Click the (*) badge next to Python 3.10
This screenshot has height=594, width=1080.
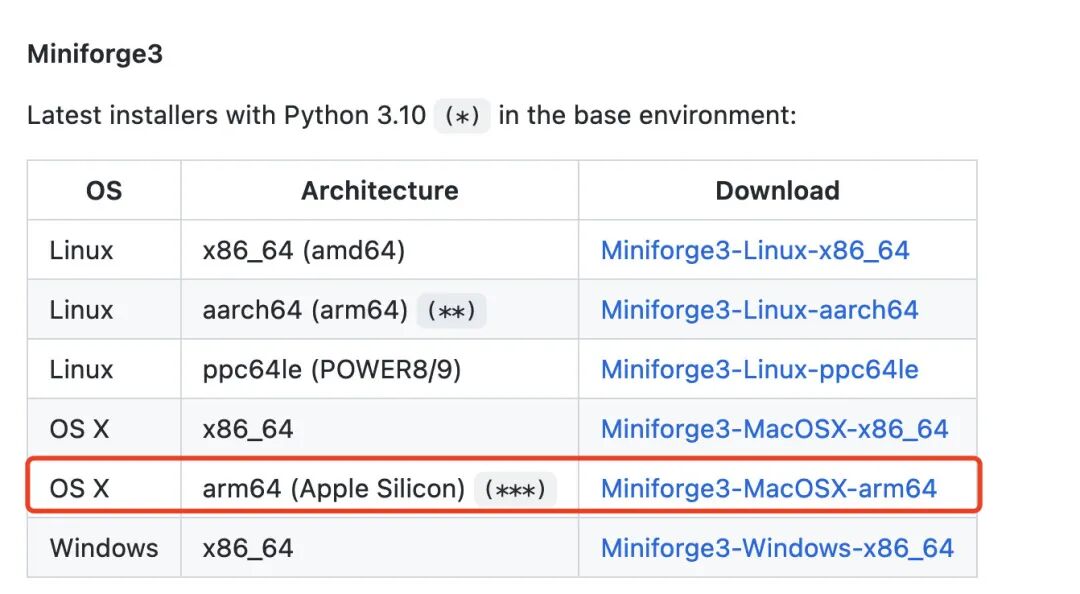461,116
